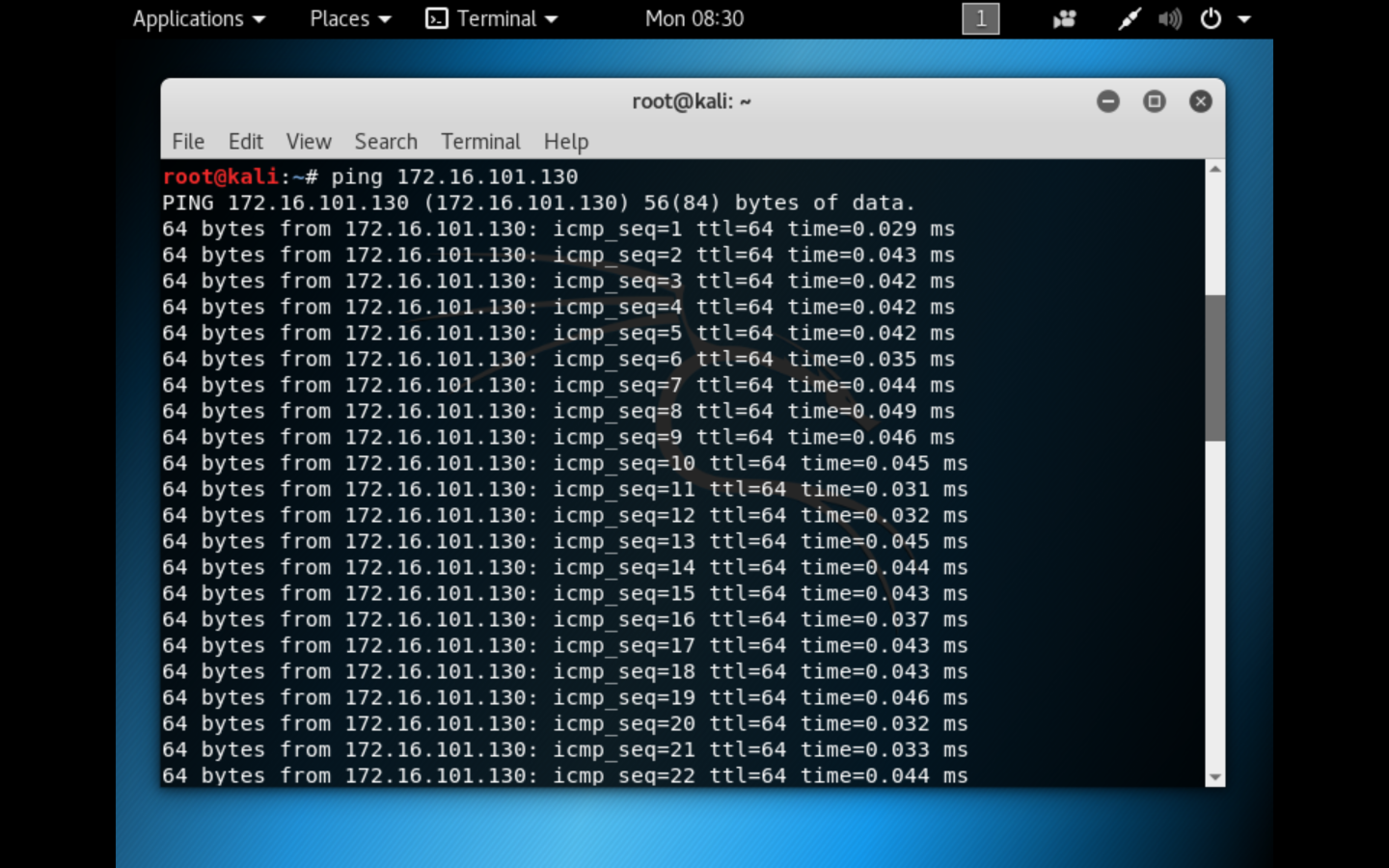Maximize the root@kali terminal window
Viewport: 1389px width, 868px height.
[1154, 102]
